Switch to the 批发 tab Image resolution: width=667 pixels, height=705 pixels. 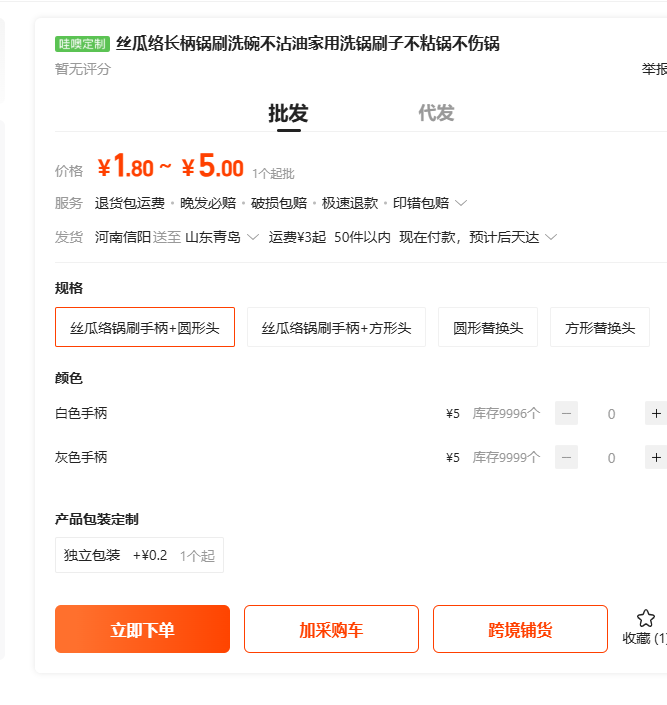(x=288, y=113)
